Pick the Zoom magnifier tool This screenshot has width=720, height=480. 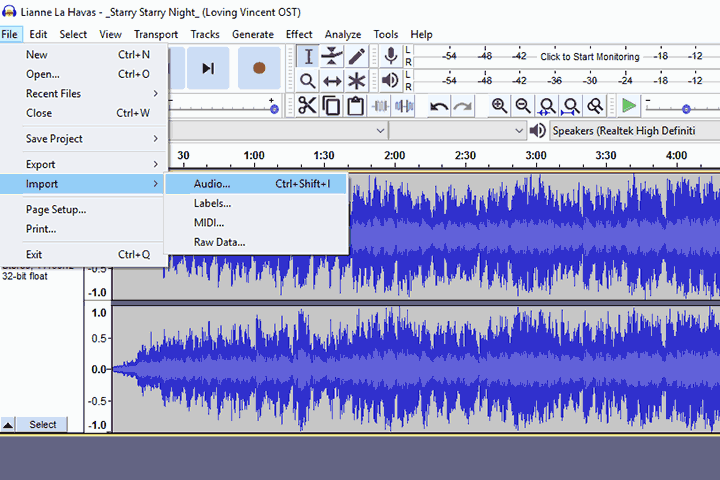(308, 81)
